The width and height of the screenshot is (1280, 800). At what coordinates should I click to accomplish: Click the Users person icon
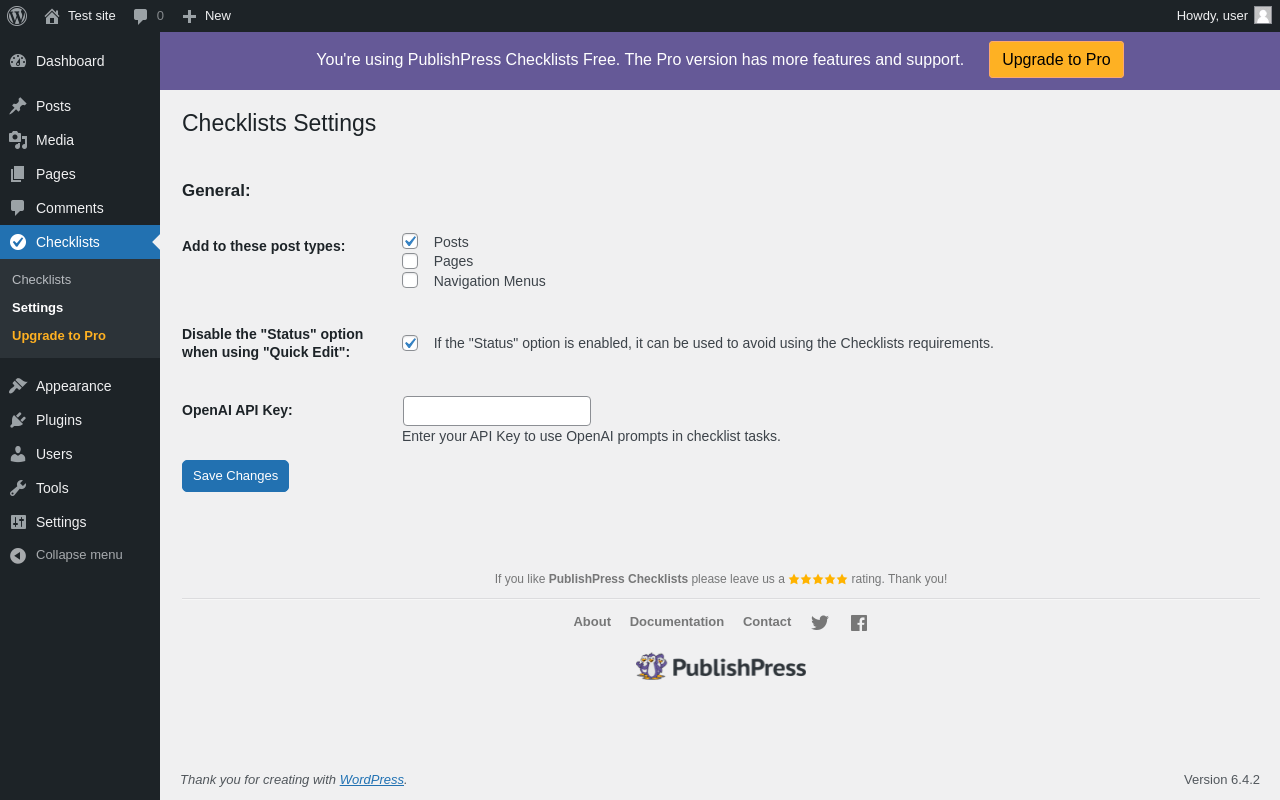[x=18, y=454]
